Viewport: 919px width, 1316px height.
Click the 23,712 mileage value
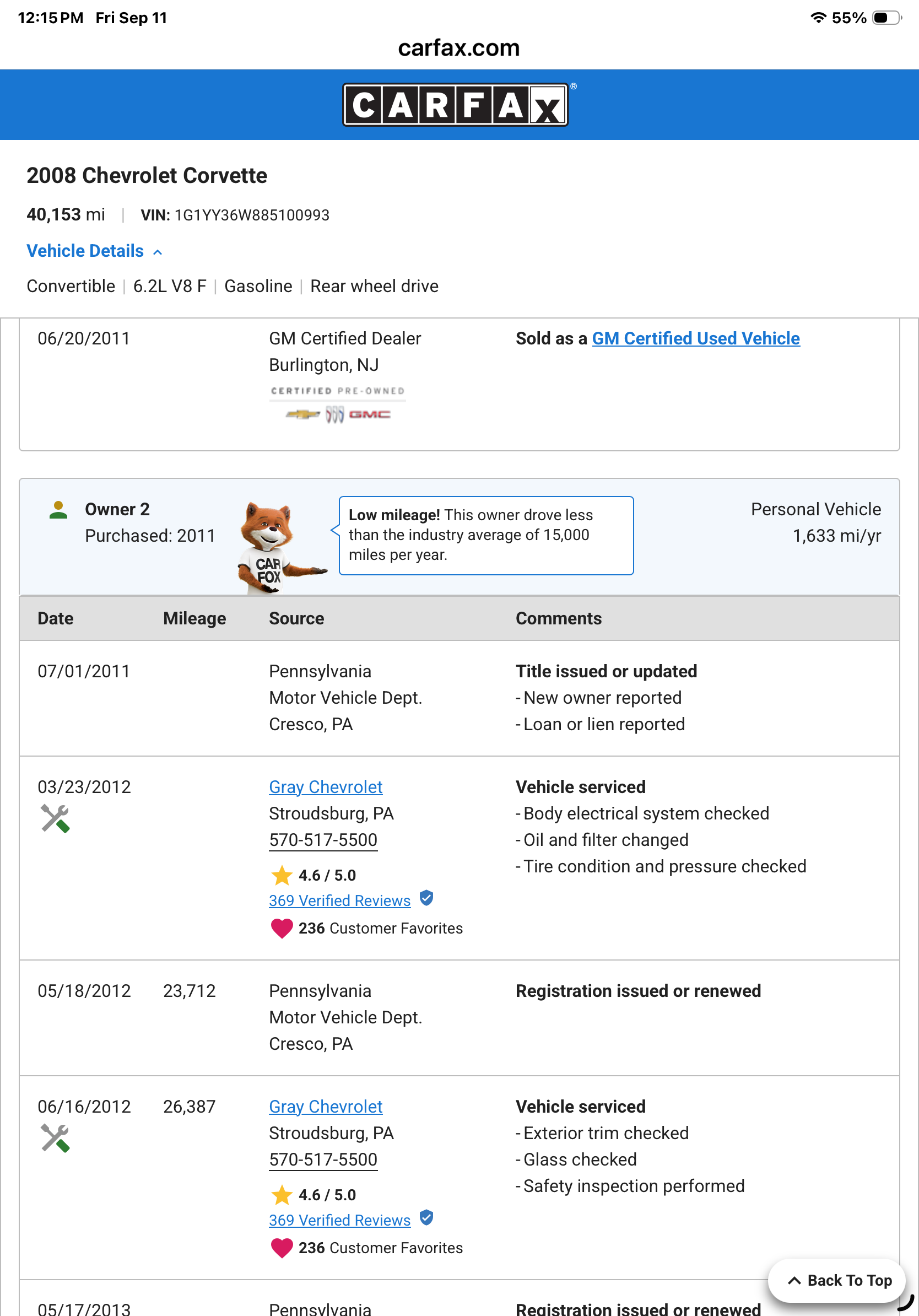(189, 991)
